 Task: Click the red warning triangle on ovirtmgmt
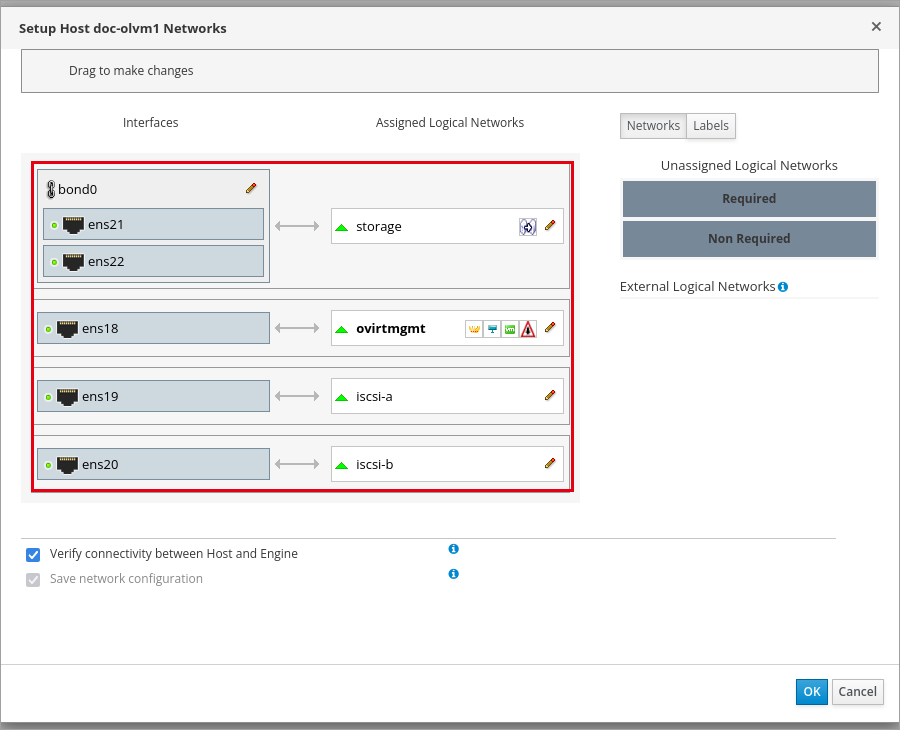(x=528, y=329)
